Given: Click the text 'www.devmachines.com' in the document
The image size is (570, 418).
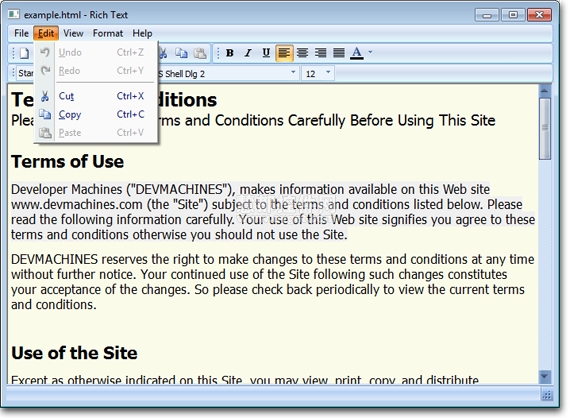Looking at the screenshot, I should point(77,205).
